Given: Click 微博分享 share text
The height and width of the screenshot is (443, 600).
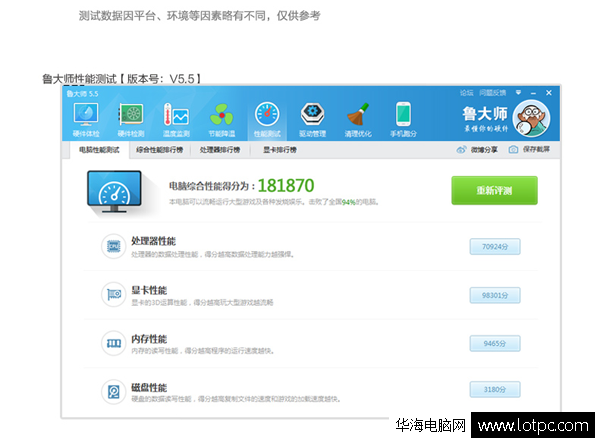Looking at the screenshot, I should (x=484, y=150).
